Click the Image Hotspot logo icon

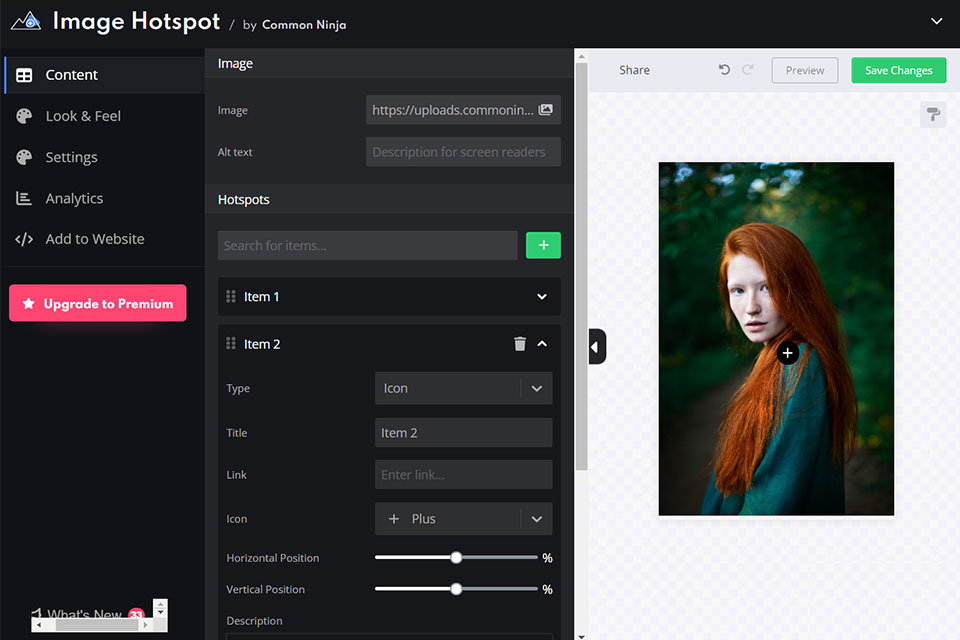[26, 22]
